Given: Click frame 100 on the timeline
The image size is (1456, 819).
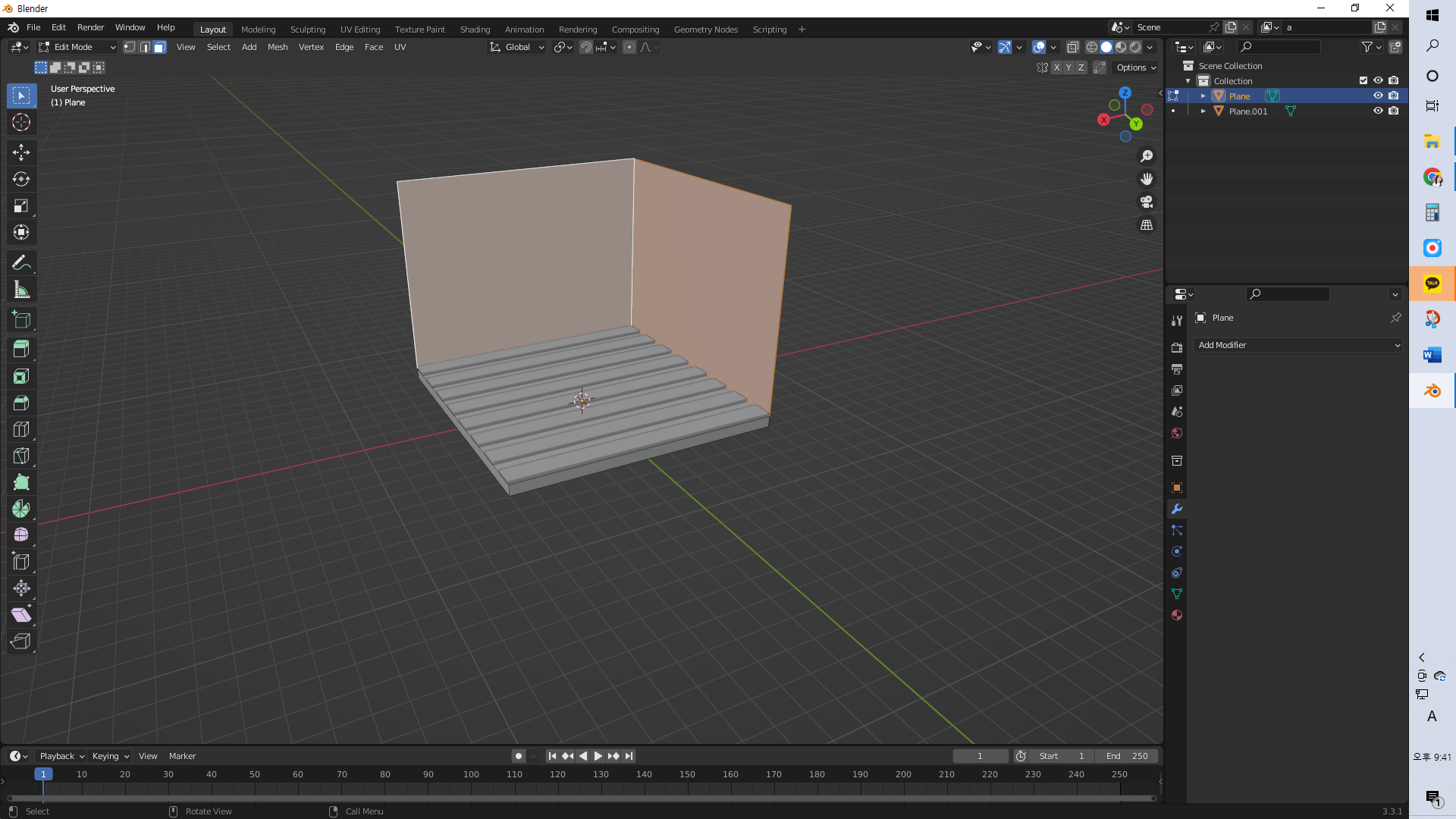Looking at the screenshot, I should pyautogui.click(x=471, y=775).
